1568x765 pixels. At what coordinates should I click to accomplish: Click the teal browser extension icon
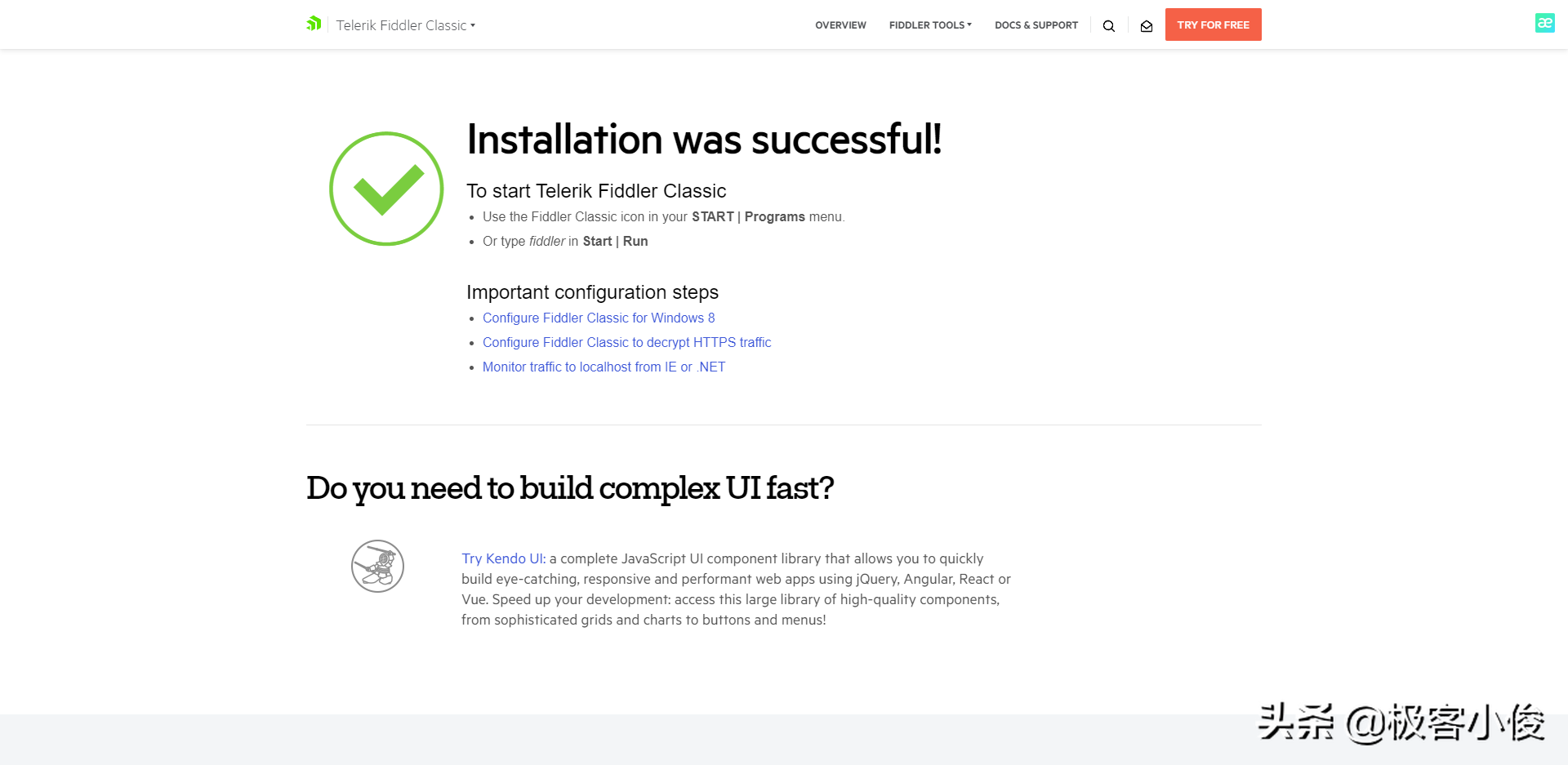click(x=1544, y=23)
